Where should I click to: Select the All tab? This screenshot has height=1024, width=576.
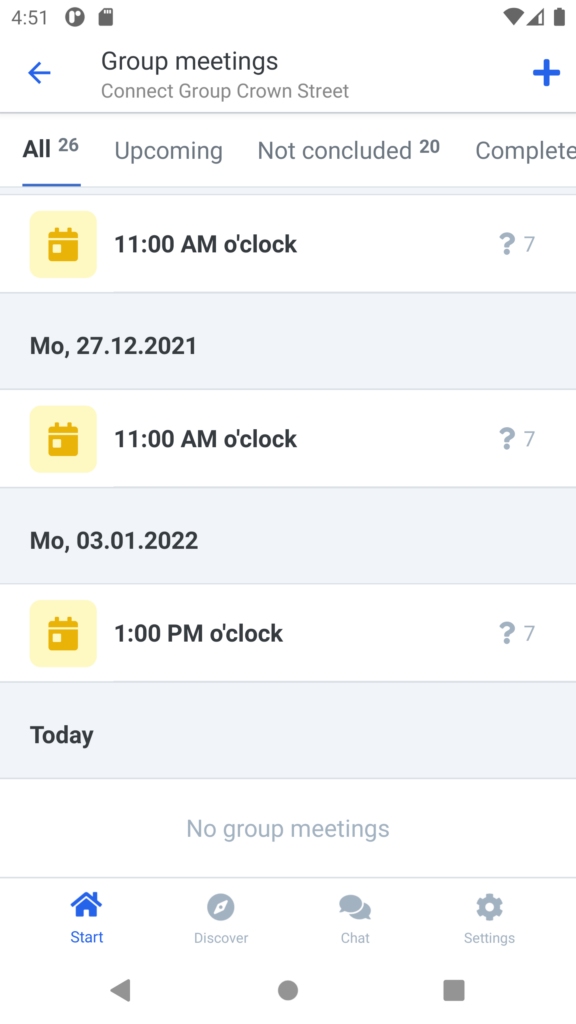(51, 149)
